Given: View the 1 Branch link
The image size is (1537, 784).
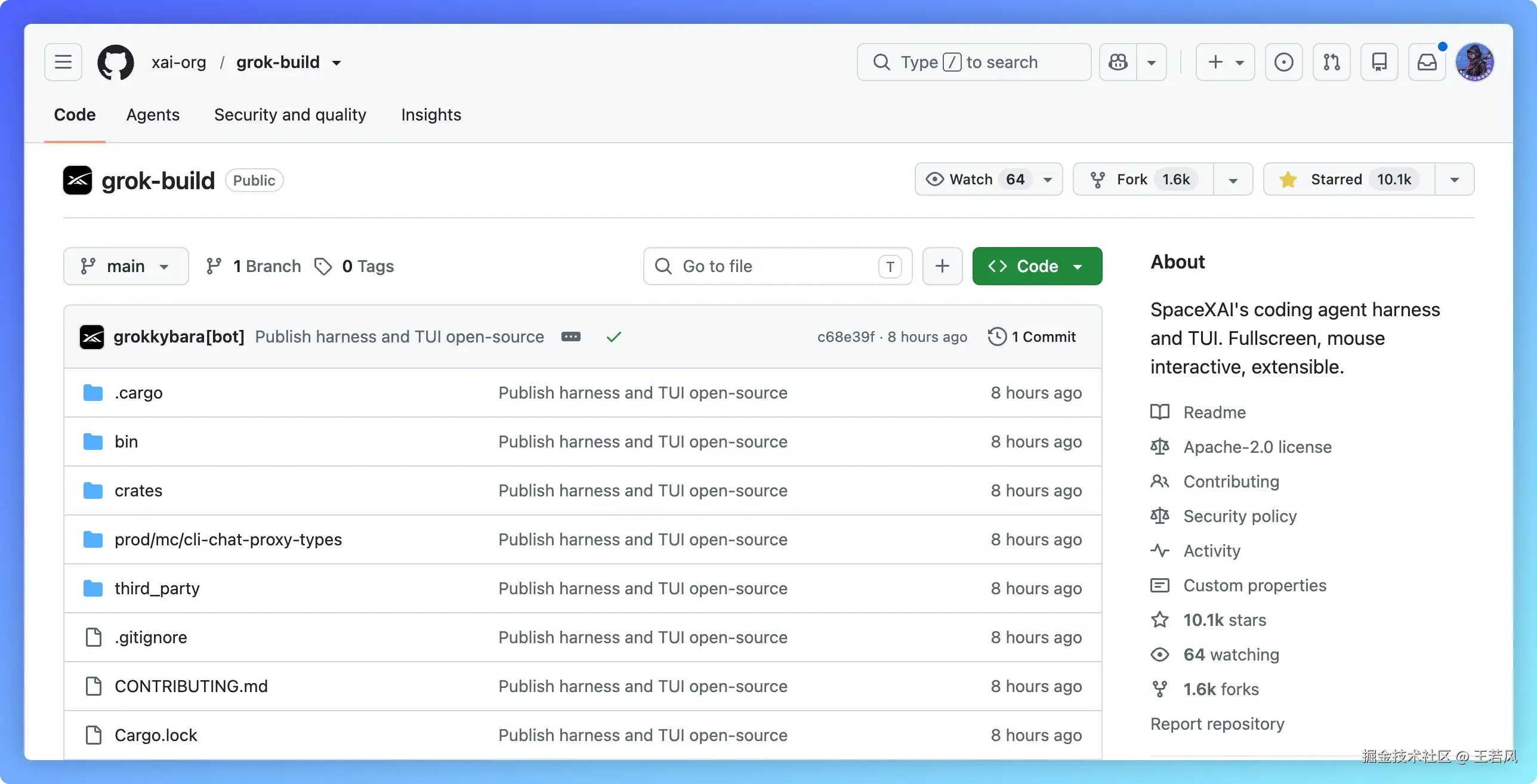Looking at the screenshot, I should pos(254,266).
